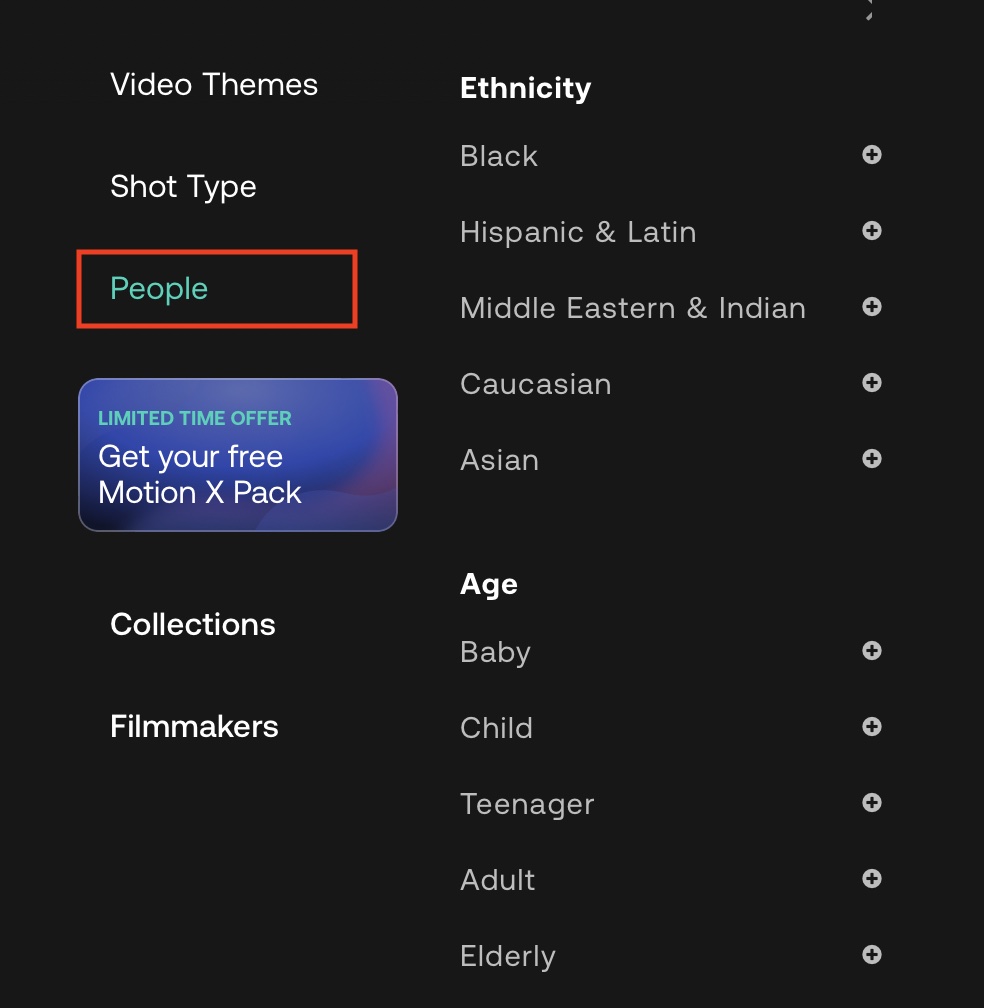The width and height of the screenshot is (984, 1008).
Task: Add the Hispanic & Latin filter via plus icon
Action: [872, 231]
